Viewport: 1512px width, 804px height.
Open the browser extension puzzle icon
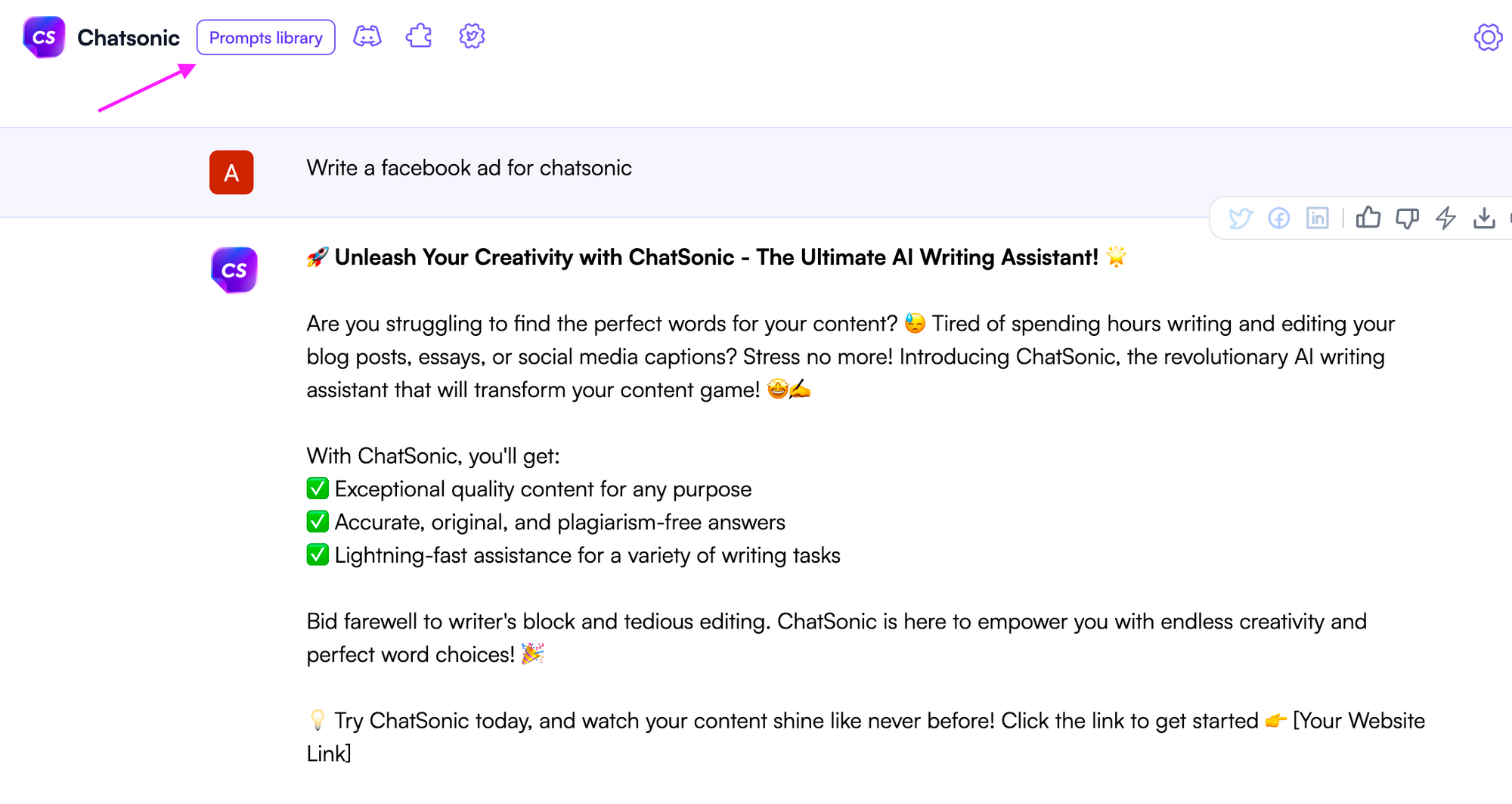pos(418,36)
